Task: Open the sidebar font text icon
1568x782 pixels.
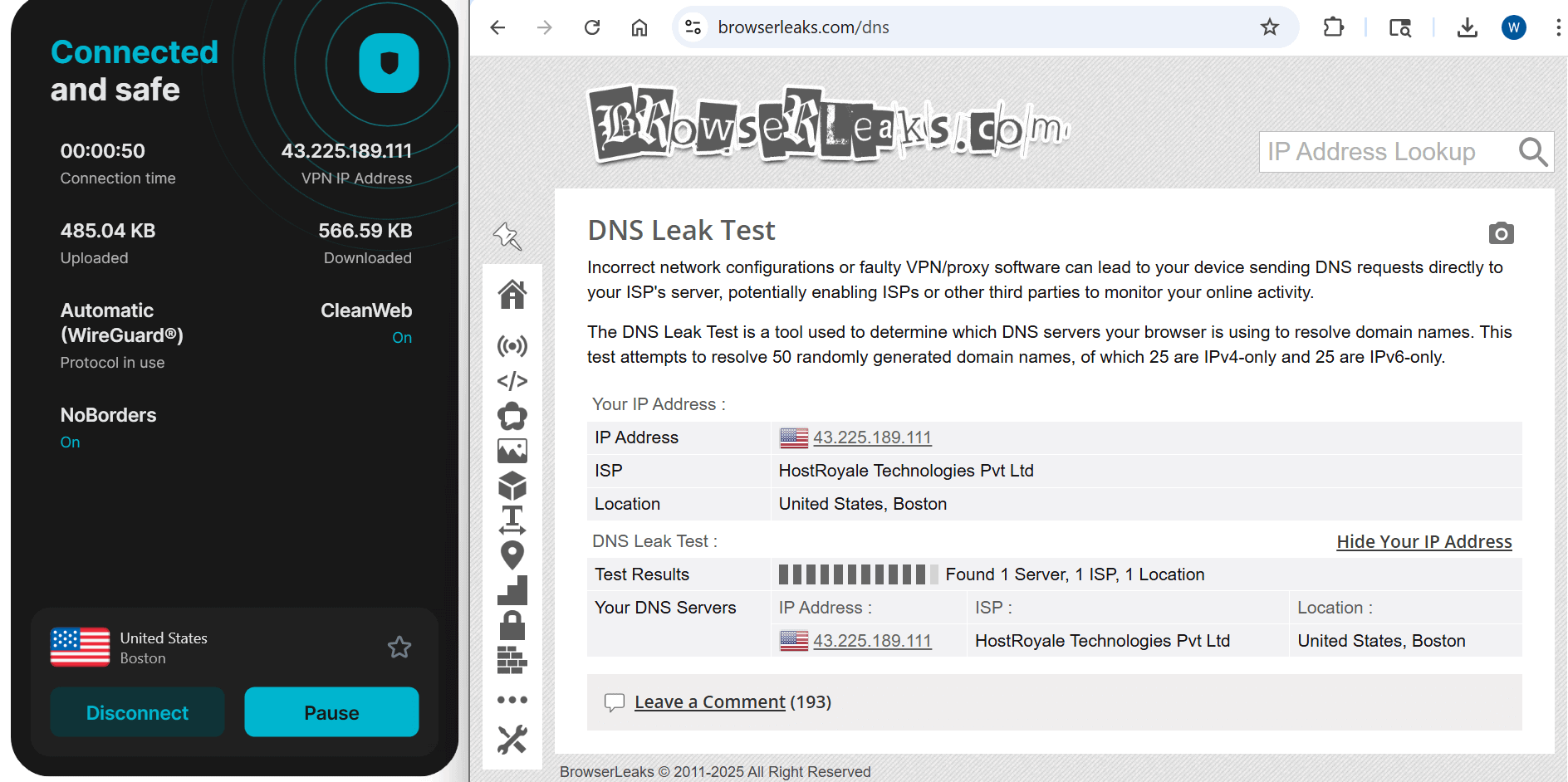Action: tap(512, 520)
